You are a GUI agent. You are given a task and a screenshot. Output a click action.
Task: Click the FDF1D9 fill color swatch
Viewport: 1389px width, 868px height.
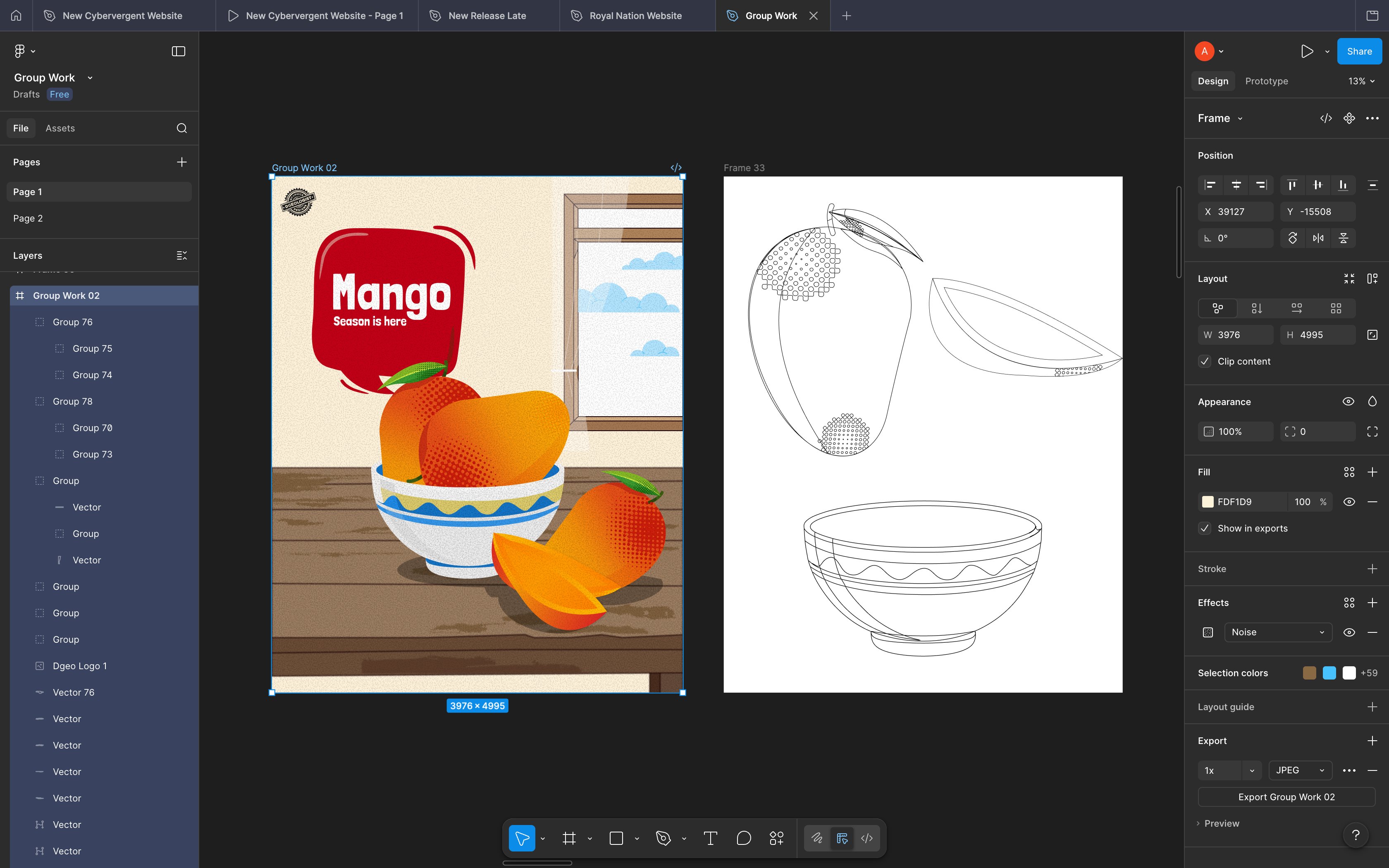(1208, 502)
